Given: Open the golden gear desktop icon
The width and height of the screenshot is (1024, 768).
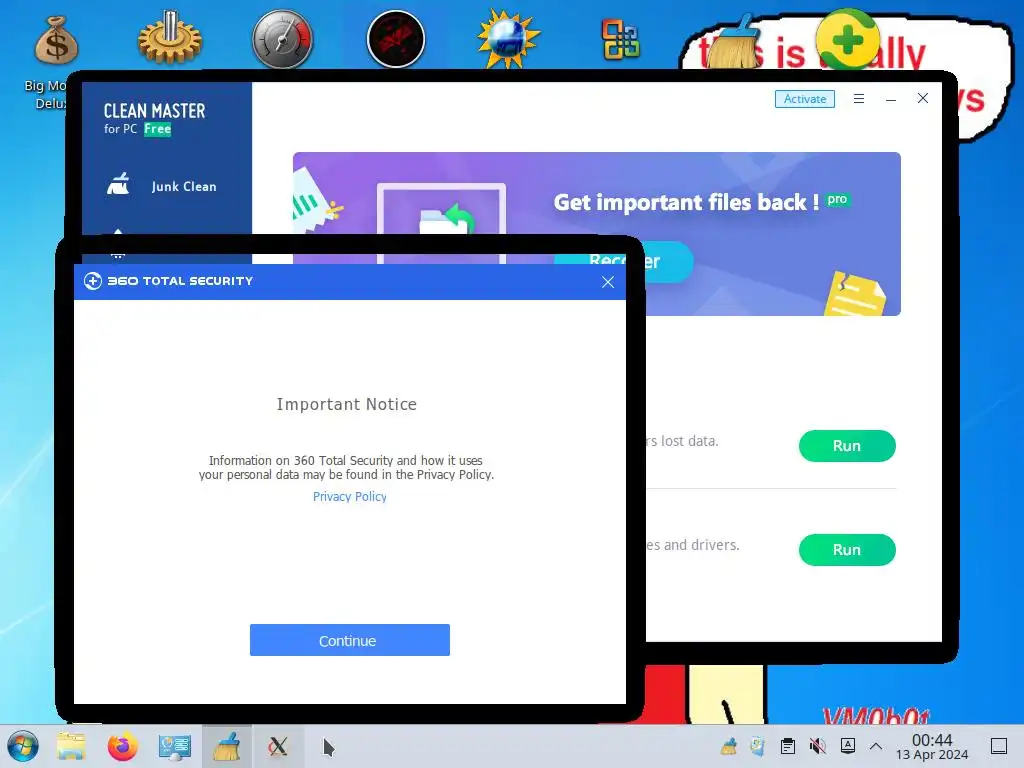Looking at the screenshot, I should 169,39.
